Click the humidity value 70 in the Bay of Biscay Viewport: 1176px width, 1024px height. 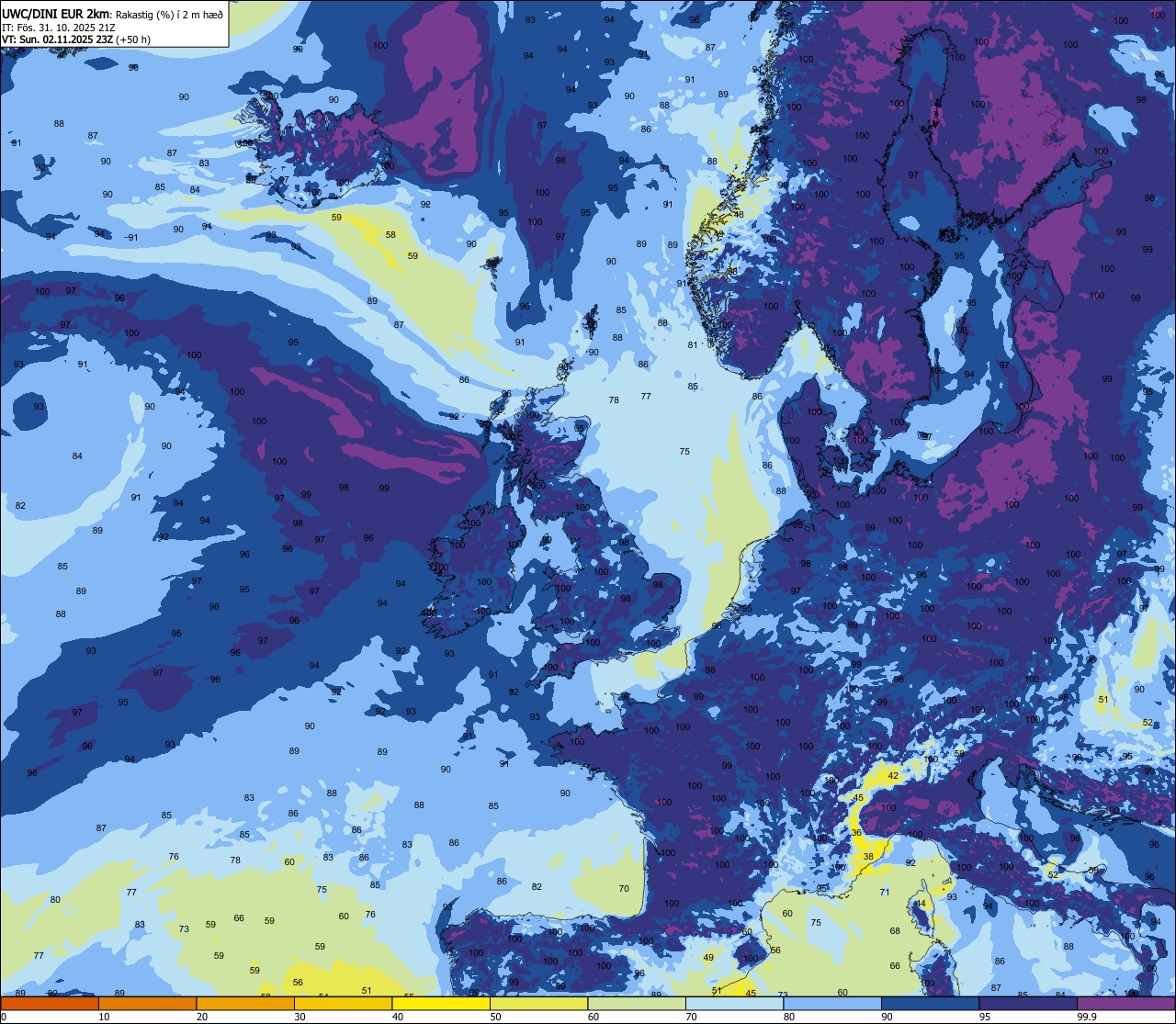pos(624,888)
